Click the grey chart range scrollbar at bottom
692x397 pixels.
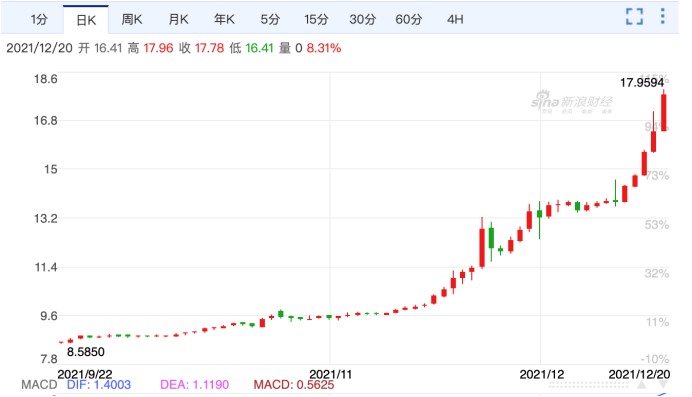click(588, 385)
